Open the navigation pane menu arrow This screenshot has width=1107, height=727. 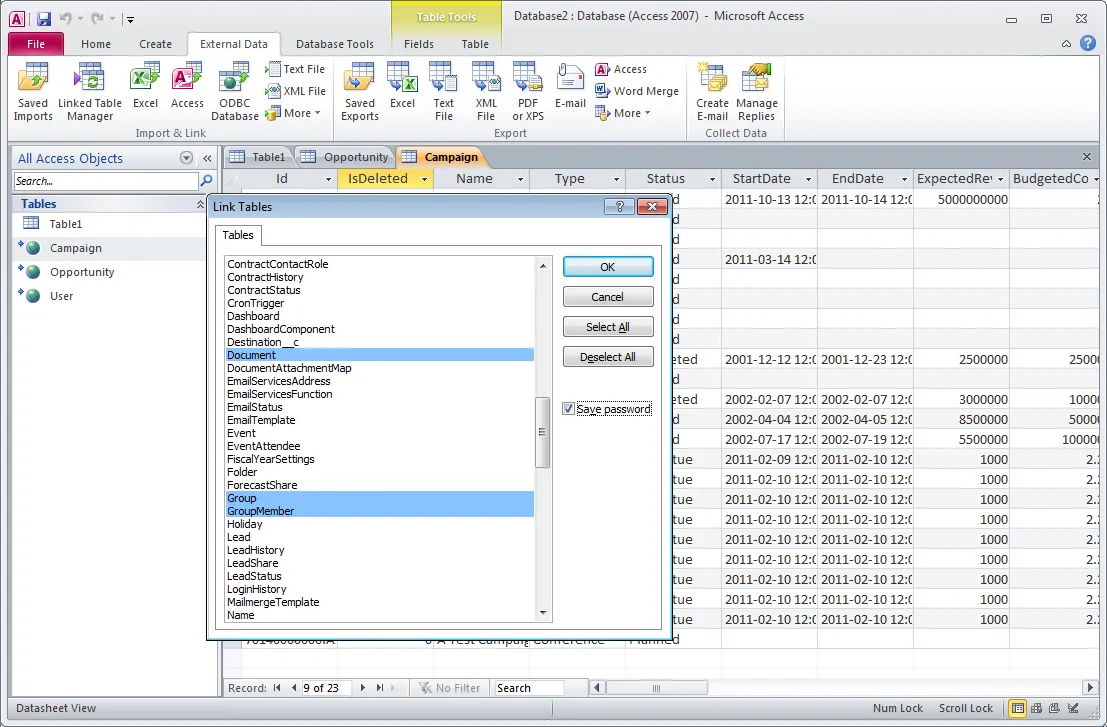coord(186,158)
